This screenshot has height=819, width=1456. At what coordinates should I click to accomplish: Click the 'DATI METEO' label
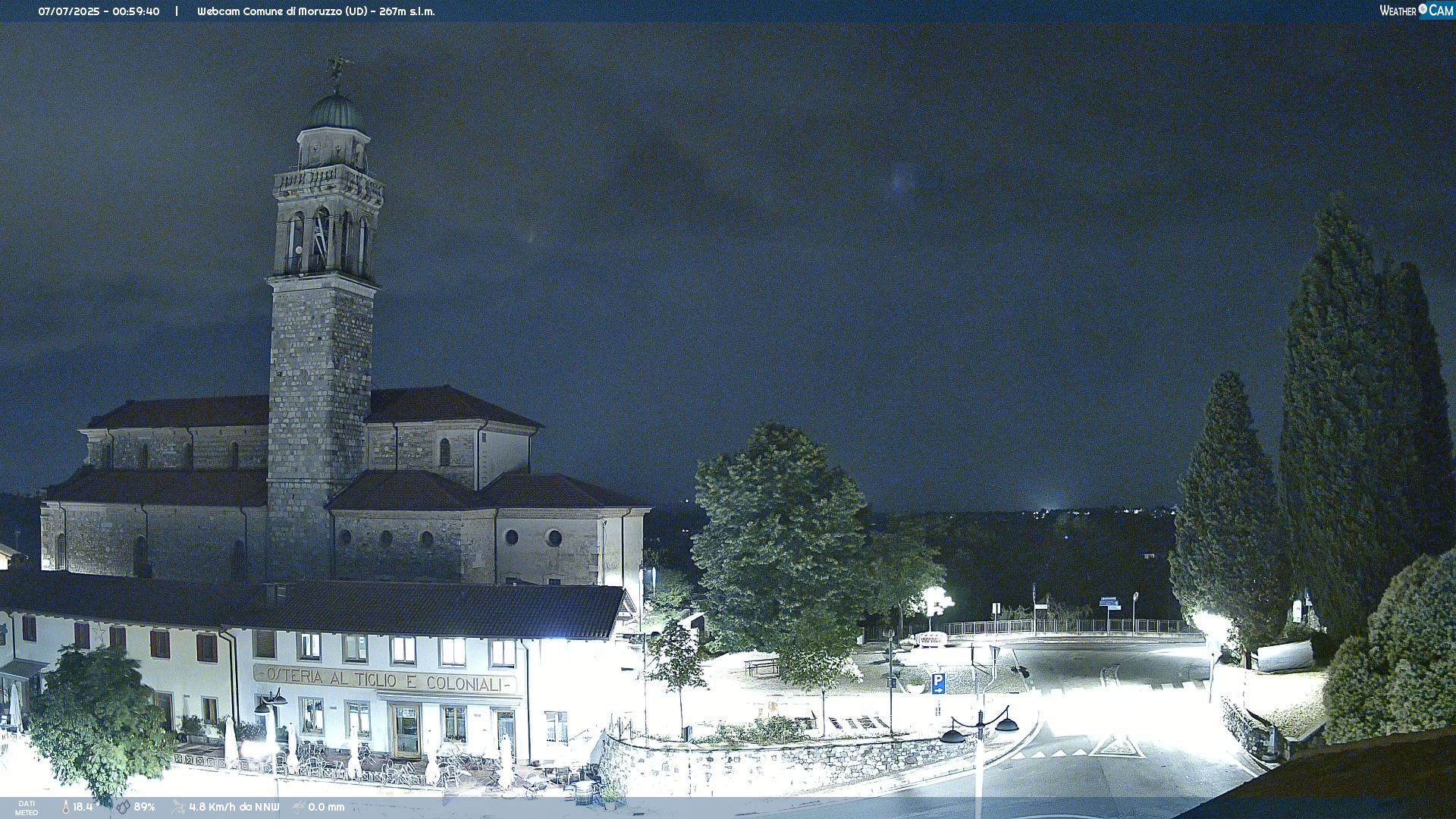27,808
